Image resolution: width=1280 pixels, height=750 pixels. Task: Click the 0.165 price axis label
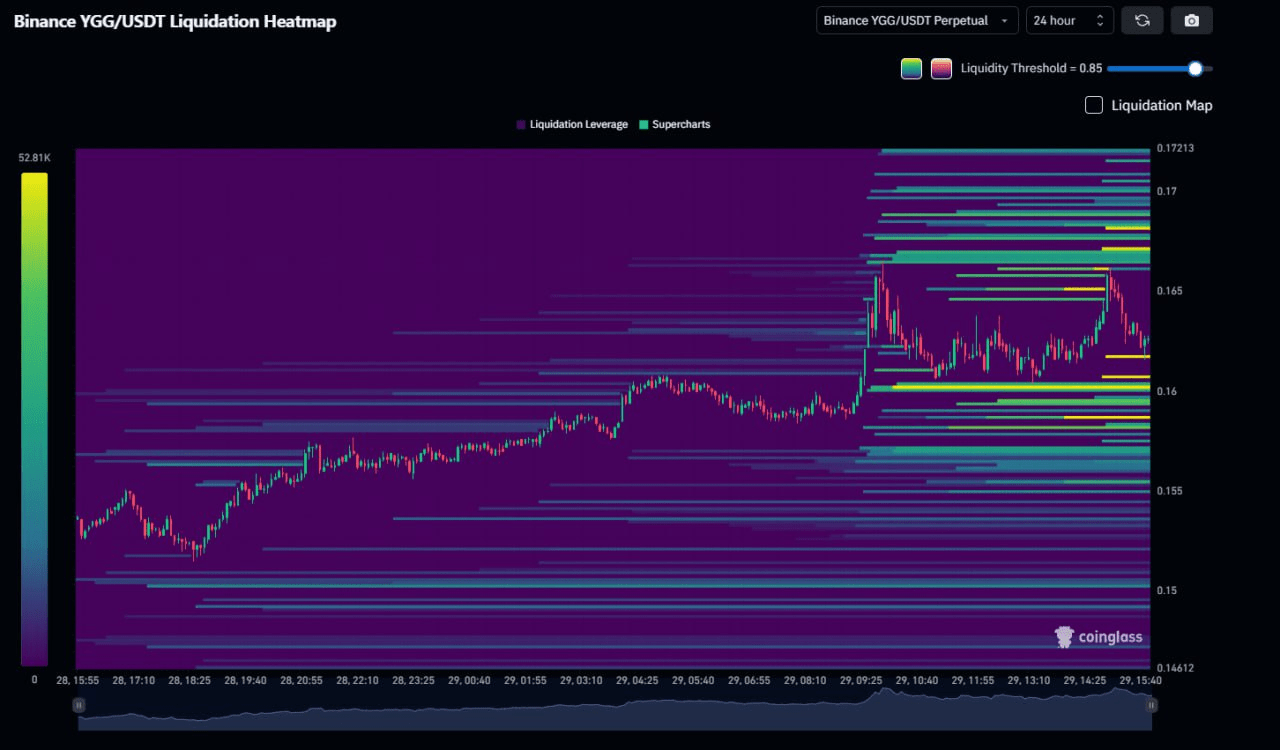tap(1169, 291)
